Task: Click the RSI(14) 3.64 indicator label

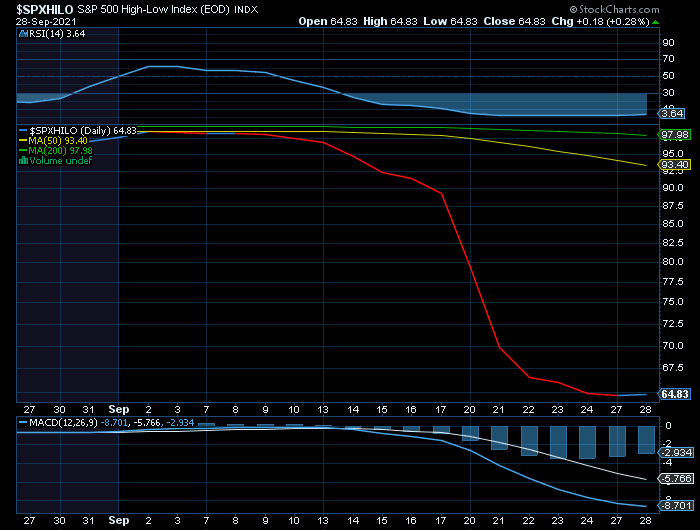Action: 57,34
